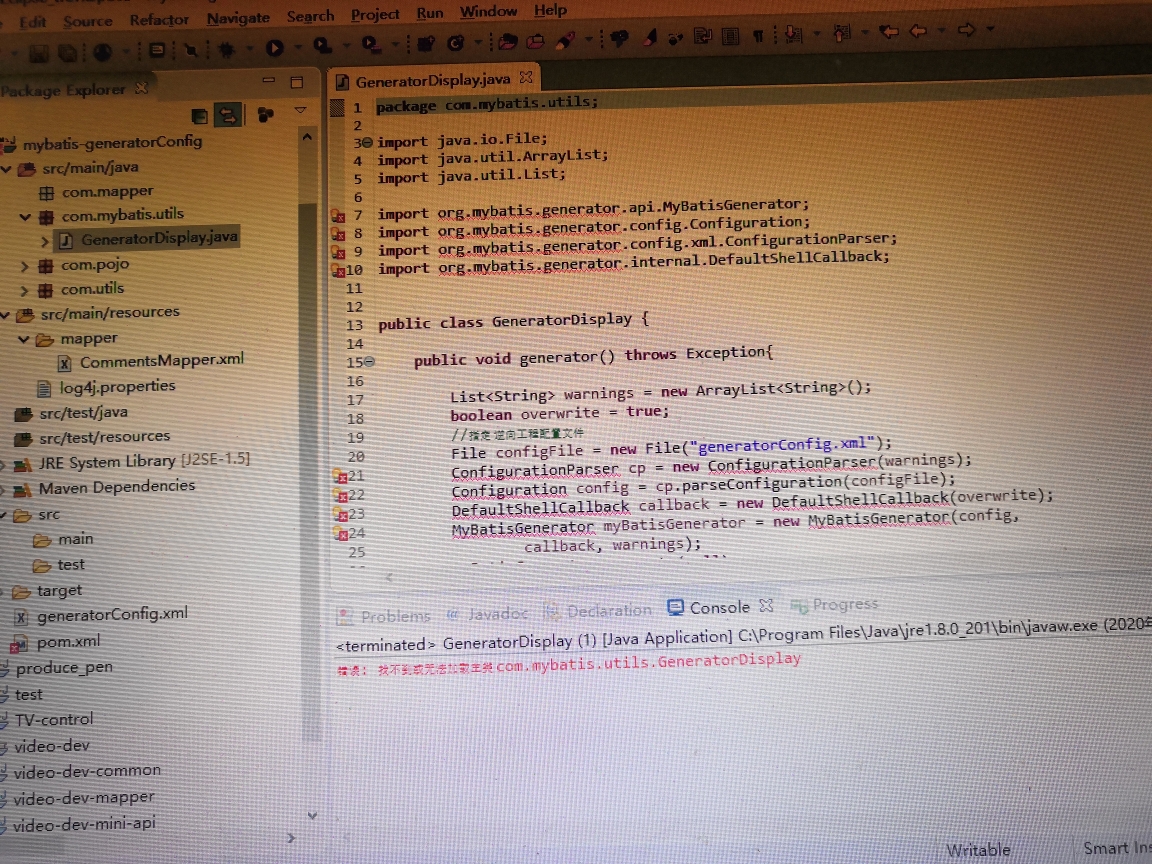Click the Open Type folder icon
1152x864 pixels.
coord(508,42)
